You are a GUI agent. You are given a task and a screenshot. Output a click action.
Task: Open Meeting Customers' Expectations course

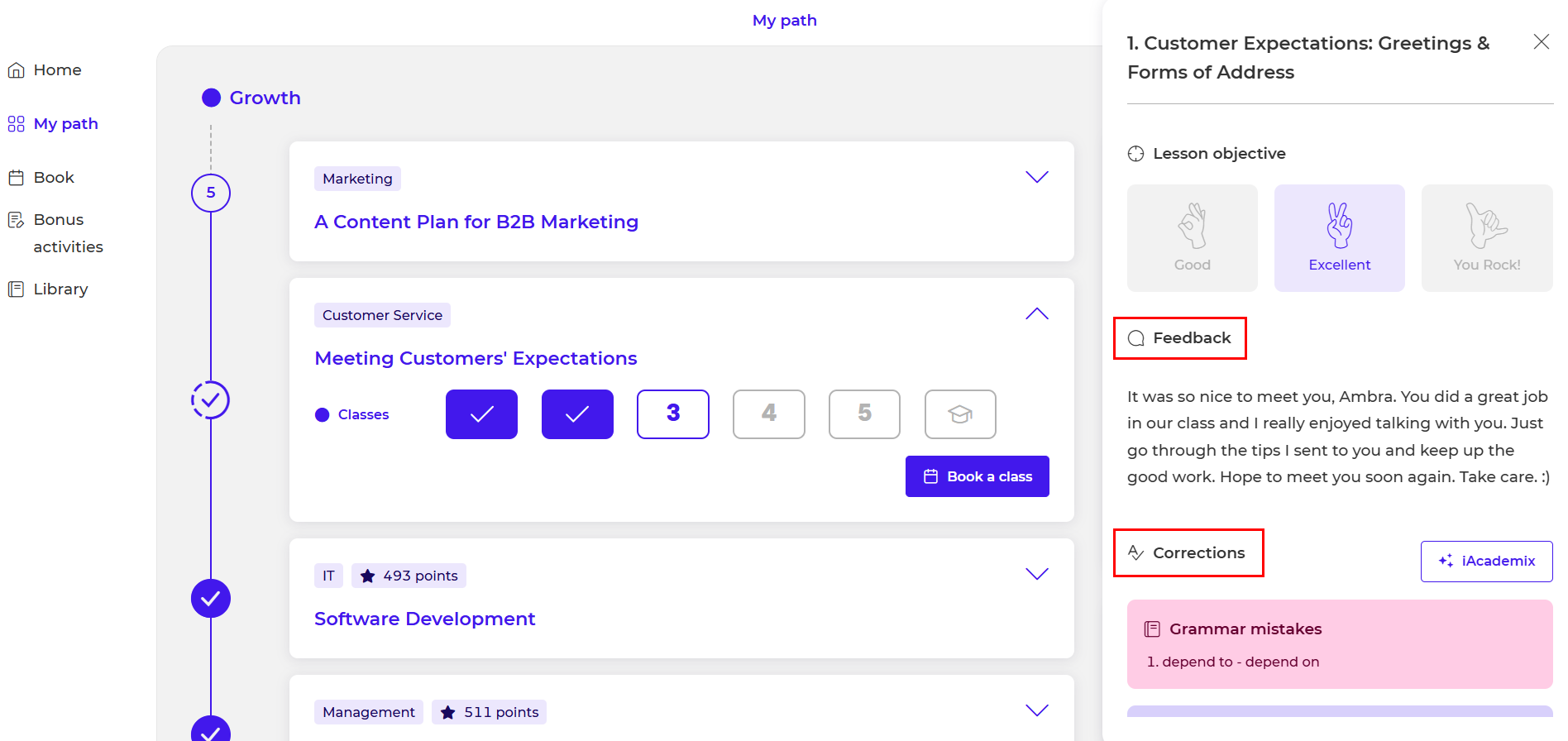point(476,359)
